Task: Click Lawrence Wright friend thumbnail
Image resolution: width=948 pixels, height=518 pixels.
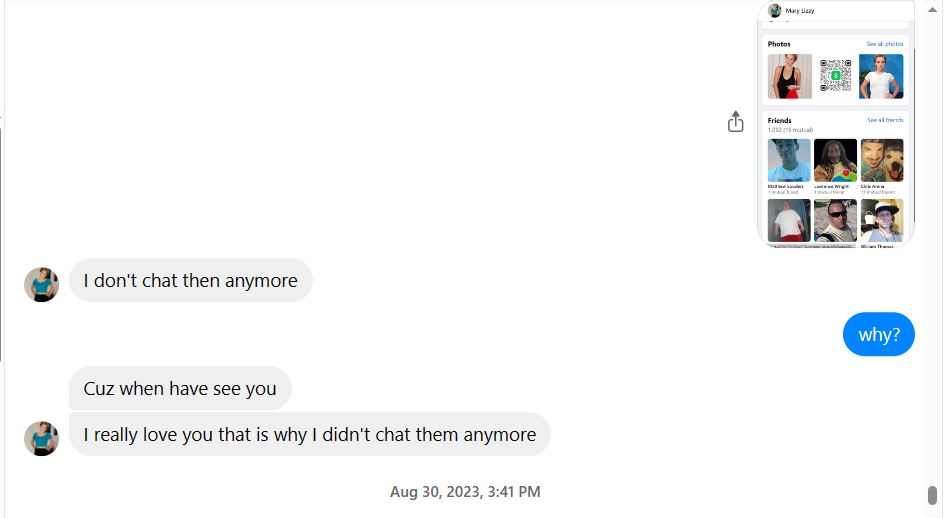Action: coord(835,160)
